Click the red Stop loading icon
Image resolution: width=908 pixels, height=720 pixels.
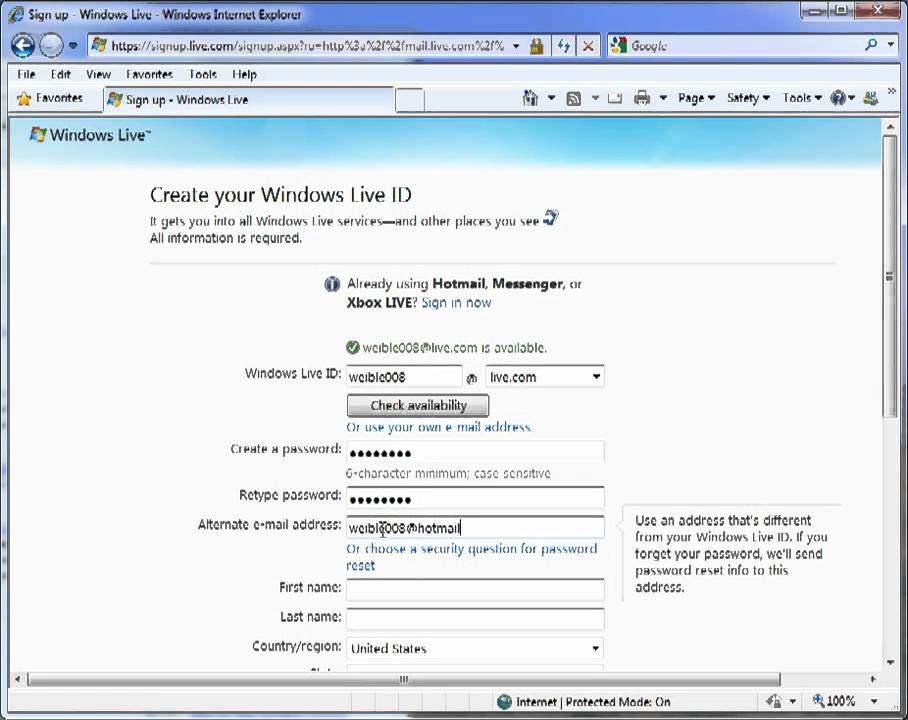coord(588,46)
